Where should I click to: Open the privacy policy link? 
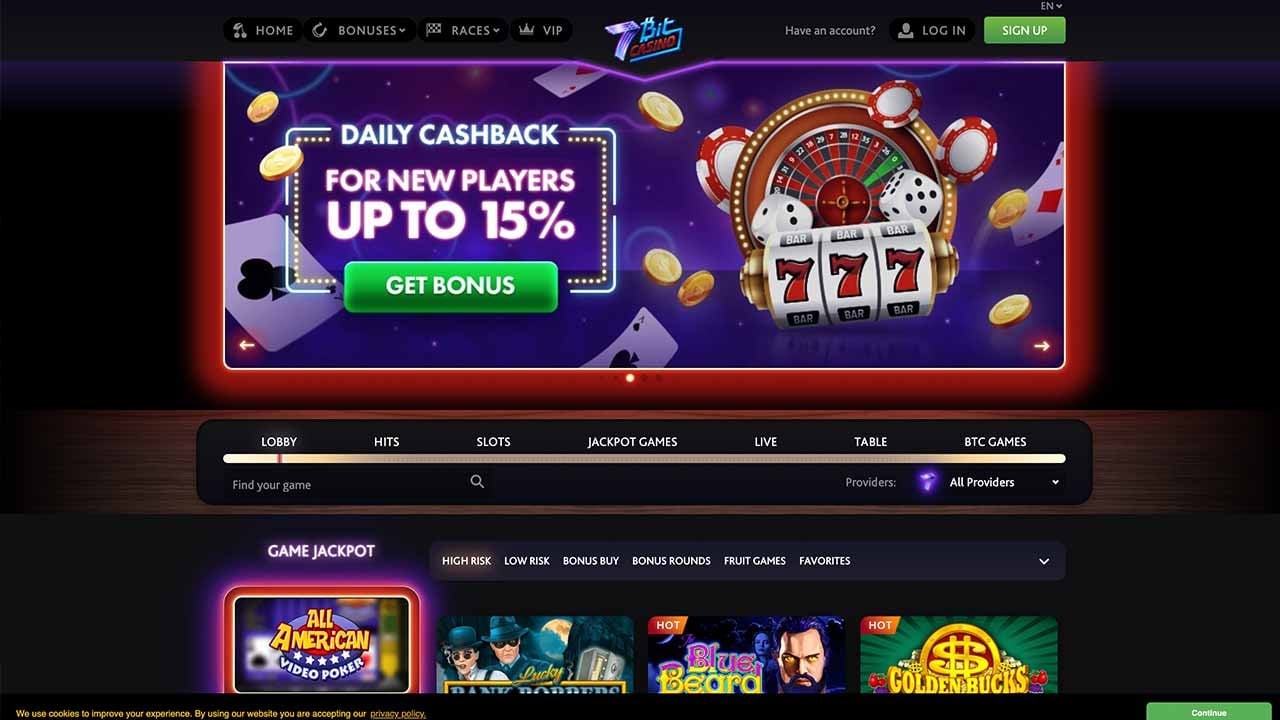[398, 714]
